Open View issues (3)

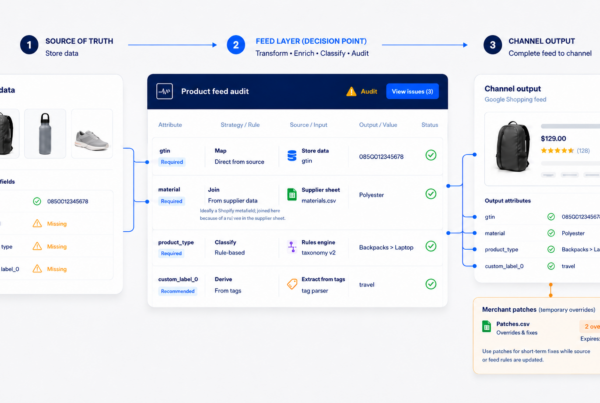coord(412,91)
